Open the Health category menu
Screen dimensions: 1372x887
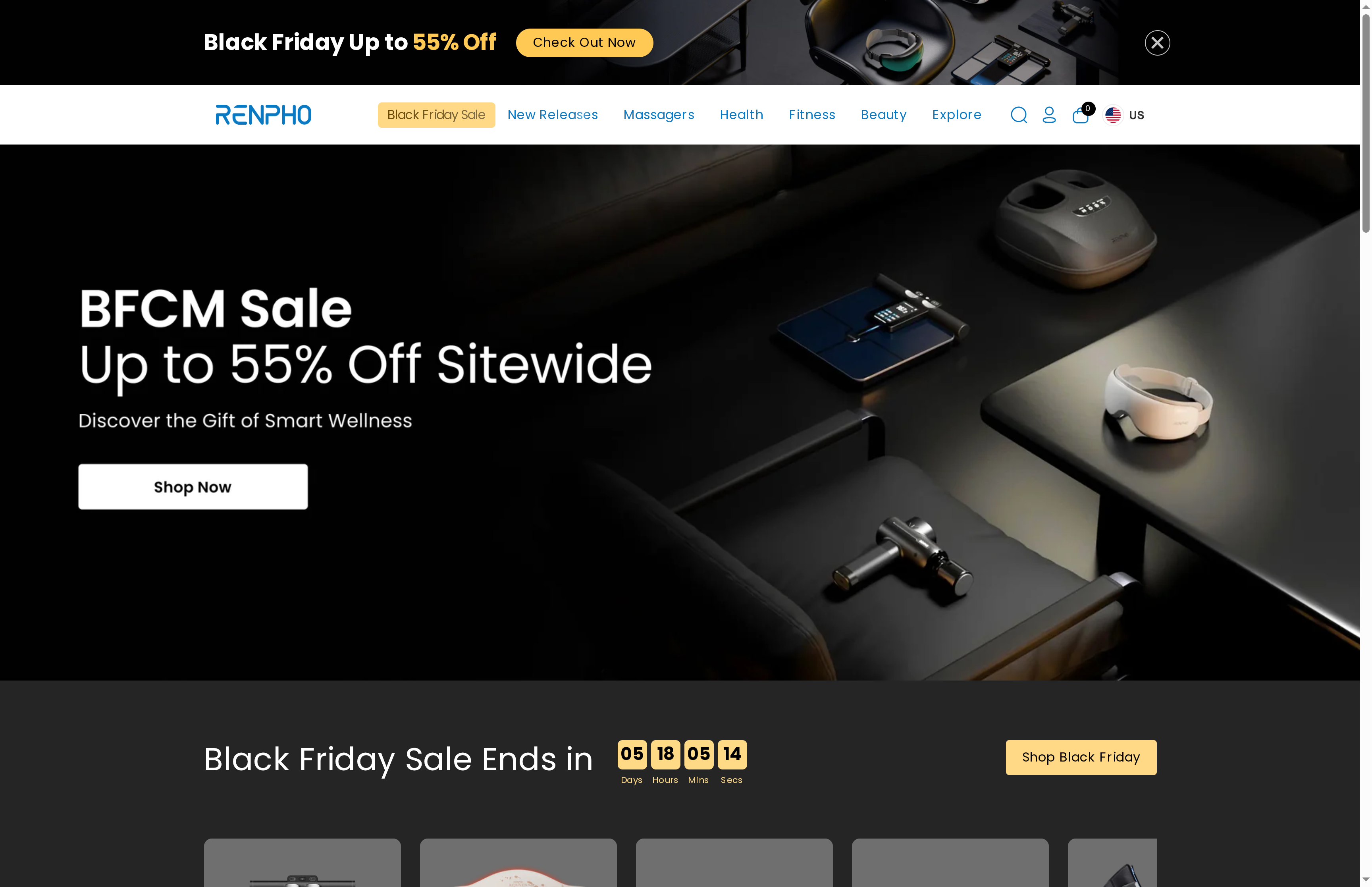pos(741,115)
